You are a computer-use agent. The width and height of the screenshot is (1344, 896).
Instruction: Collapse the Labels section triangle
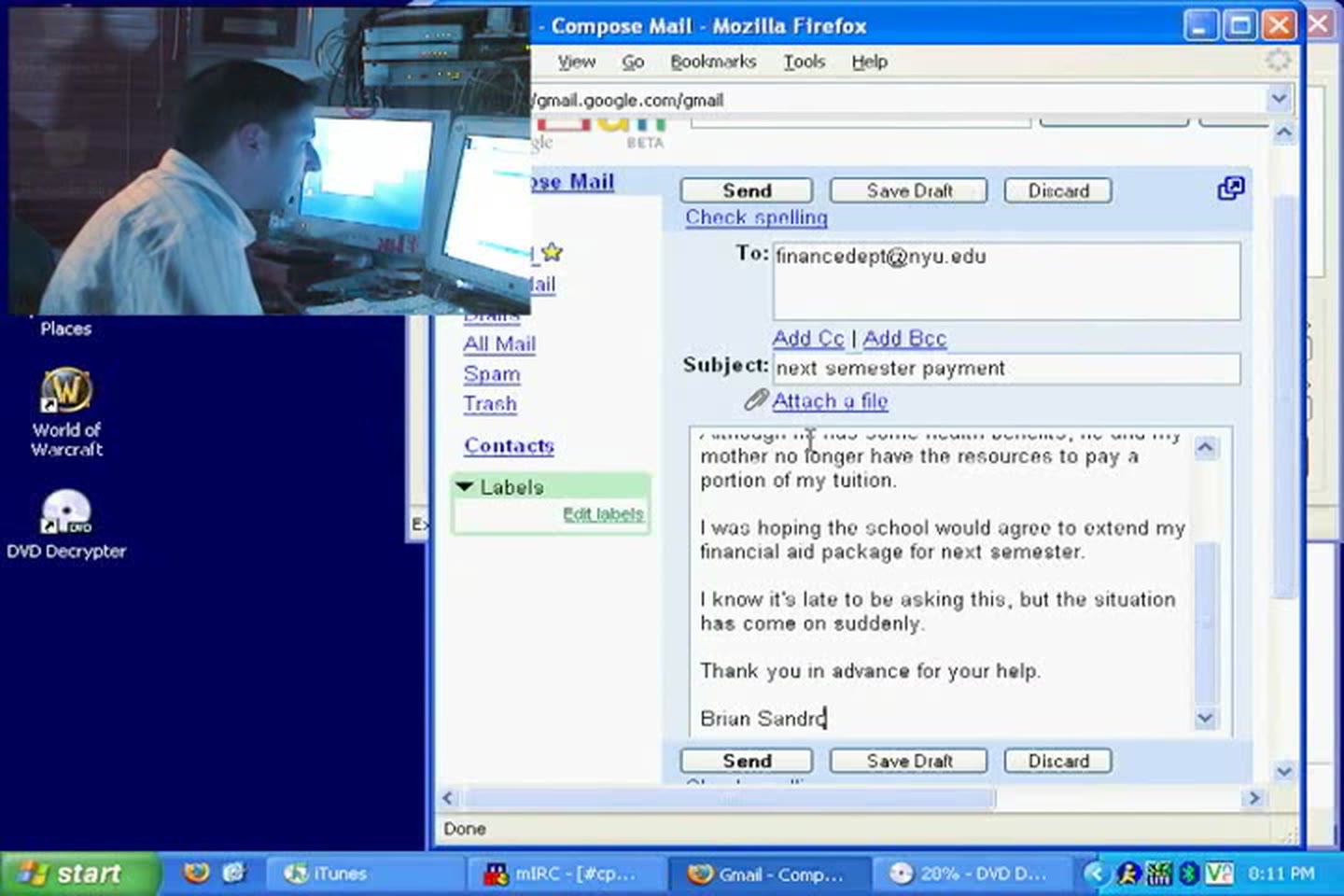click(465, 486)
